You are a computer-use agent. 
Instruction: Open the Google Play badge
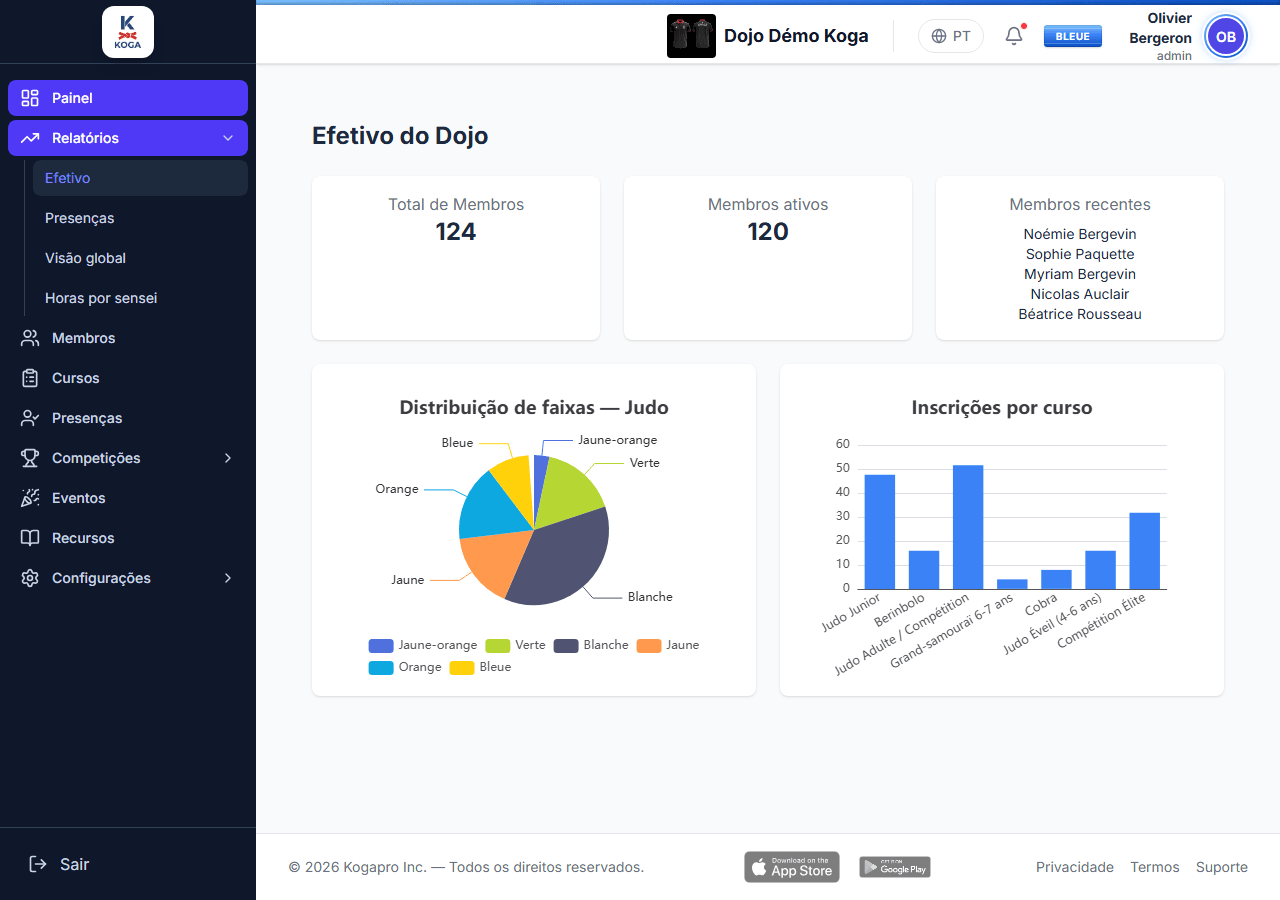click(895, 867)
